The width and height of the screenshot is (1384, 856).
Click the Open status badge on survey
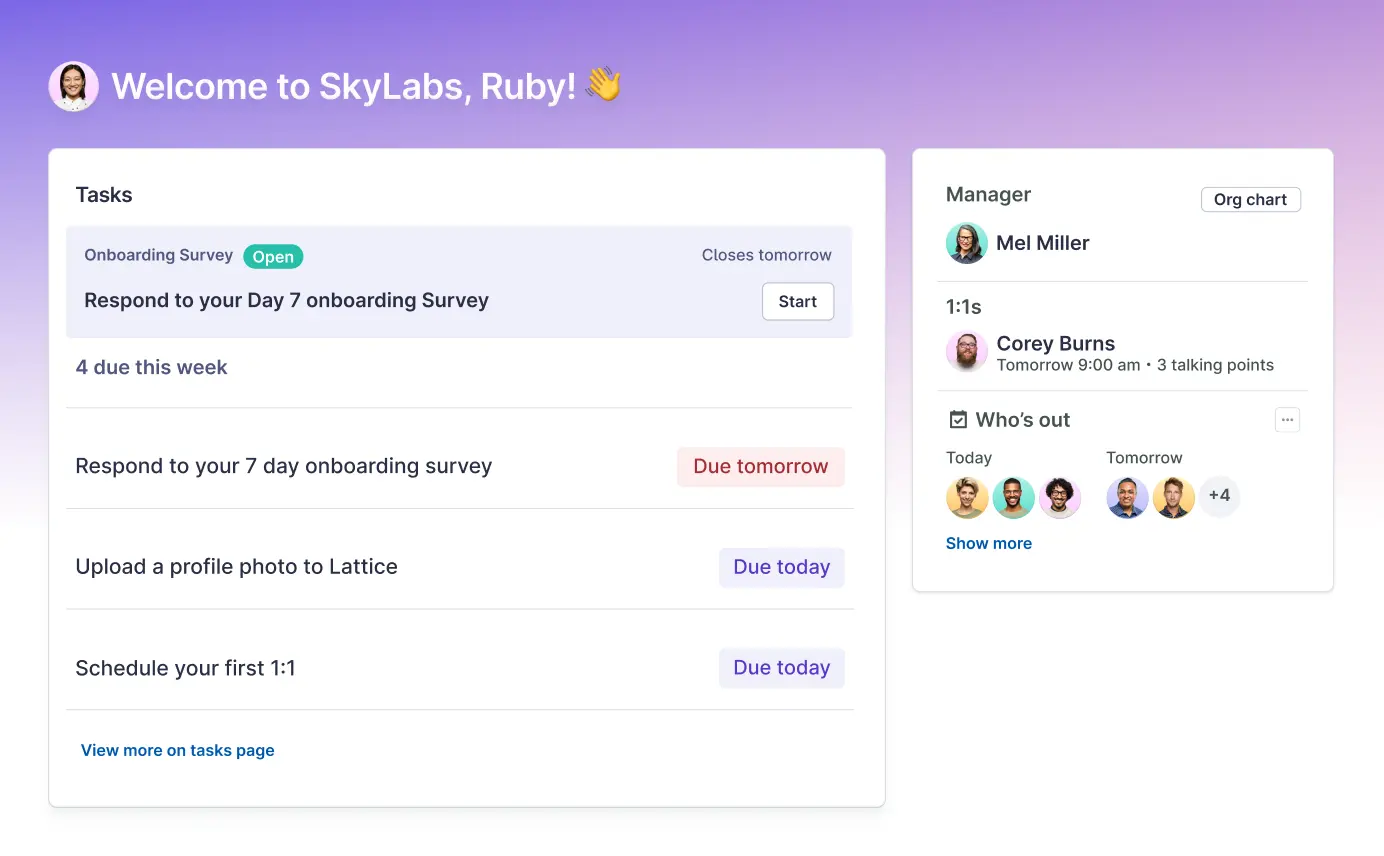coord(272,257)
